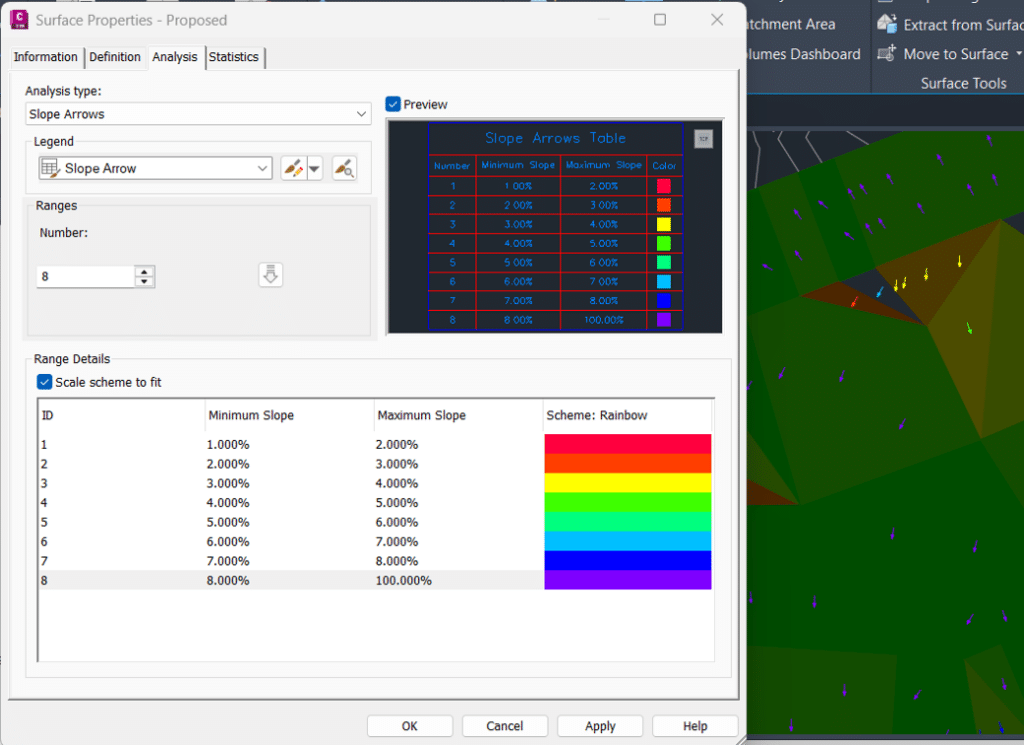Decrease the range number with the down arrow
Viewport: 1024px width, 745px height.
click(144, 281)
